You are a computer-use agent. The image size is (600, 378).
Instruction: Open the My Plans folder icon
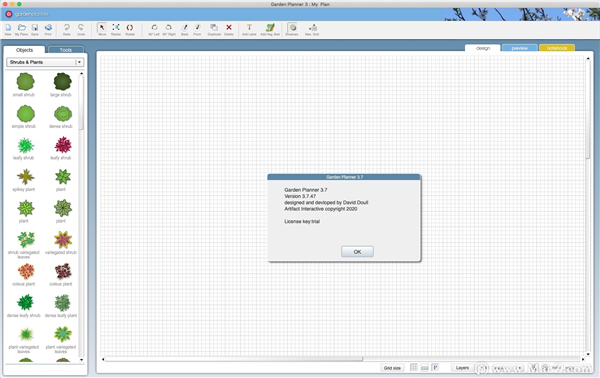pyautogui.click(x=22, y=29)
